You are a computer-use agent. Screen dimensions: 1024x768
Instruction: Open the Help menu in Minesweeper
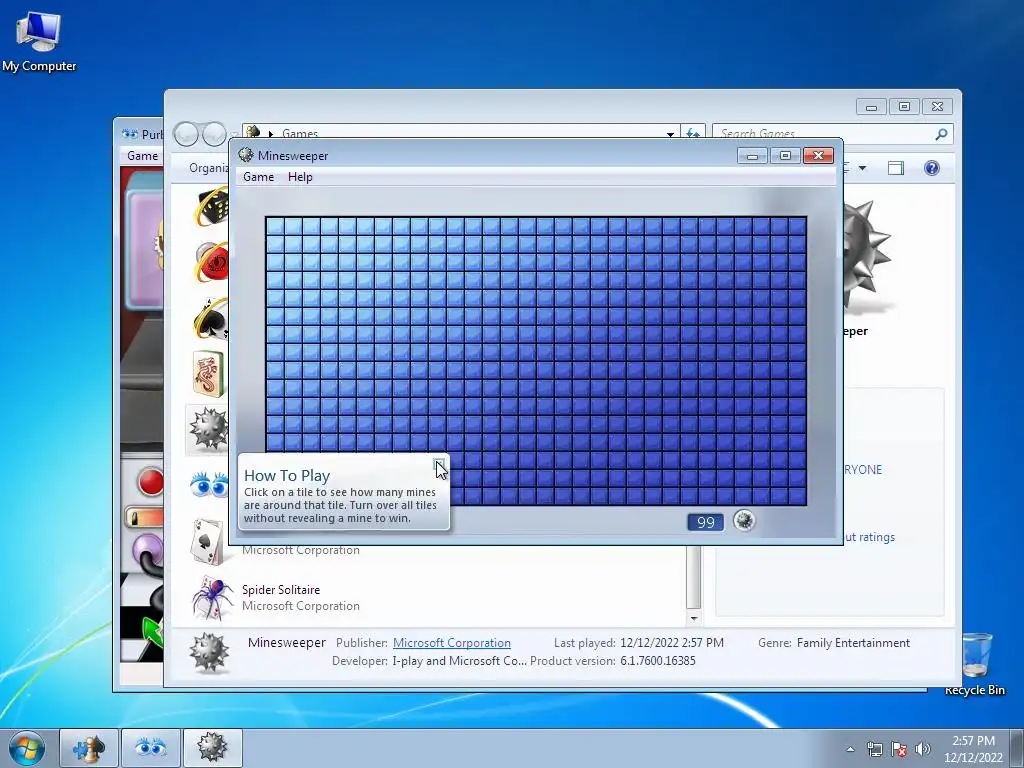coord(300,177)
